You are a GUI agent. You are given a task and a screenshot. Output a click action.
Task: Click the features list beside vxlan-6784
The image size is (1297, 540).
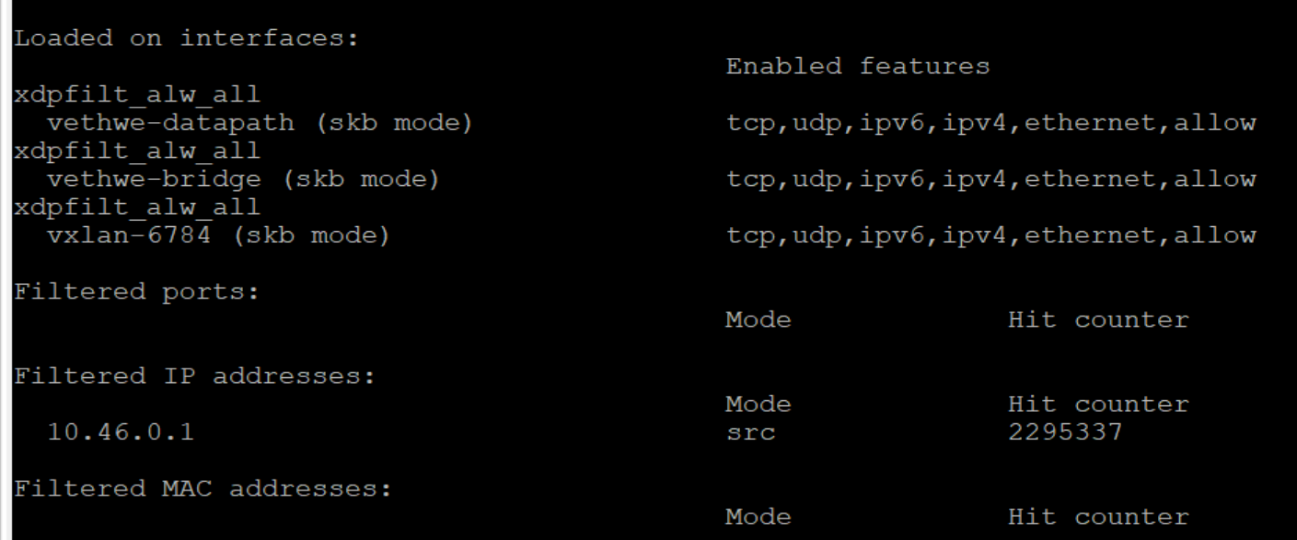[990, 236]
